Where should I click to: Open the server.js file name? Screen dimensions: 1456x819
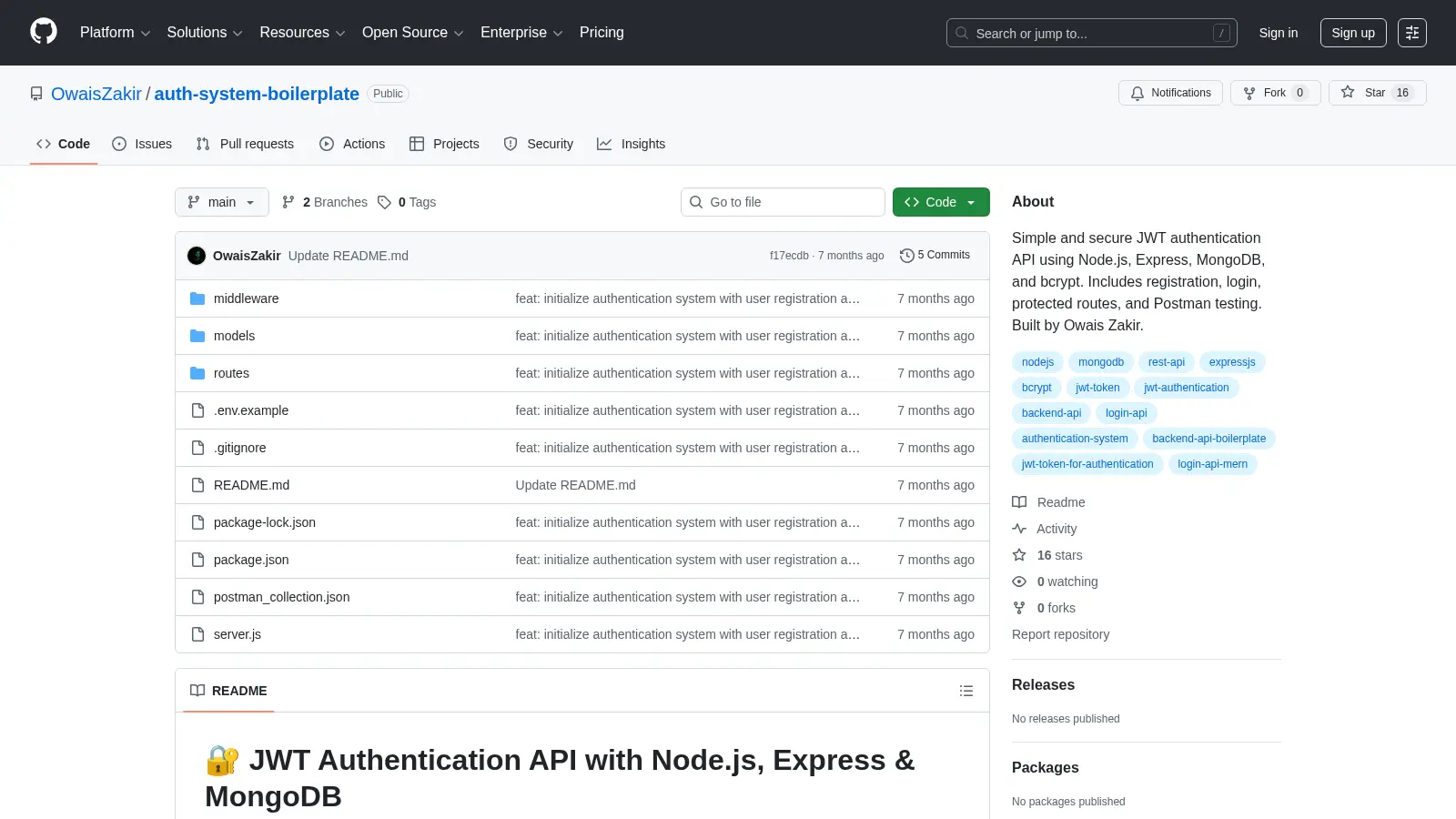click(x=238, y=634)
